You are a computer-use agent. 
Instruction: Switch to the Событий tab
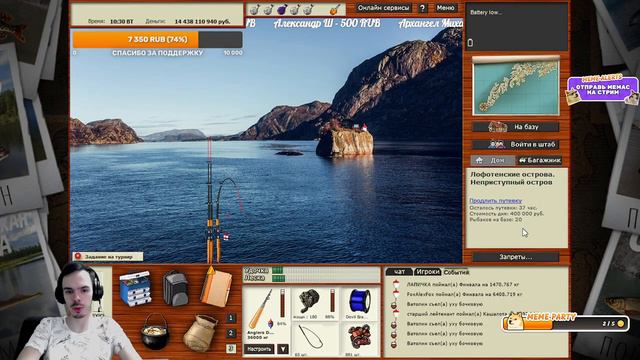tap(456, 271)
